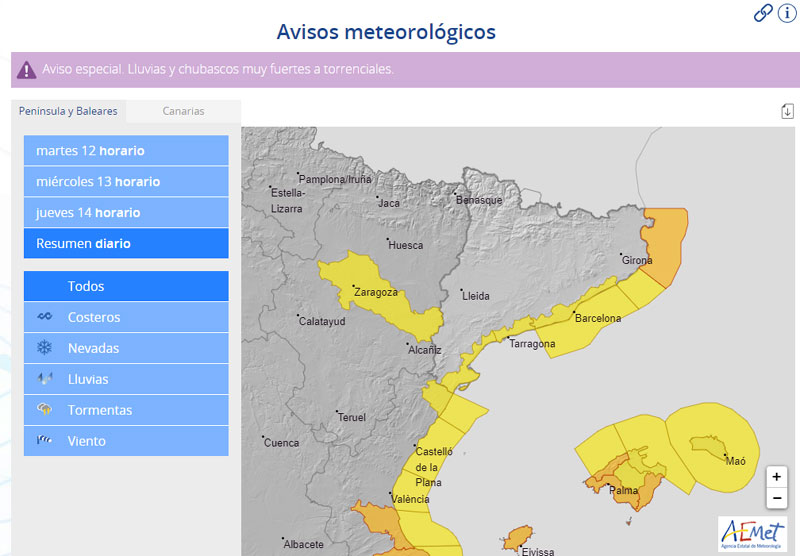Filter warnings by Tormentas
800x556 pixels.
pyautogui.click(x=99, y=410)
